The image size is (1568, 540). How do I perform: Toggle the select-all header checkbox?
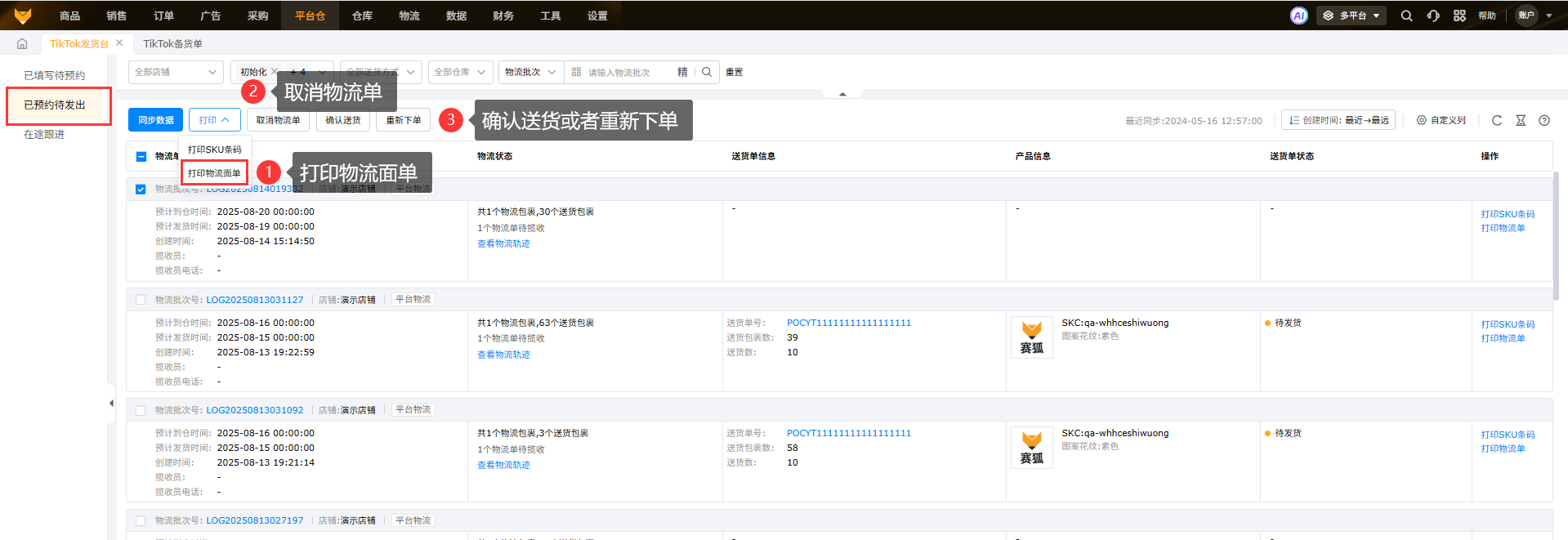tap(141, 156)
